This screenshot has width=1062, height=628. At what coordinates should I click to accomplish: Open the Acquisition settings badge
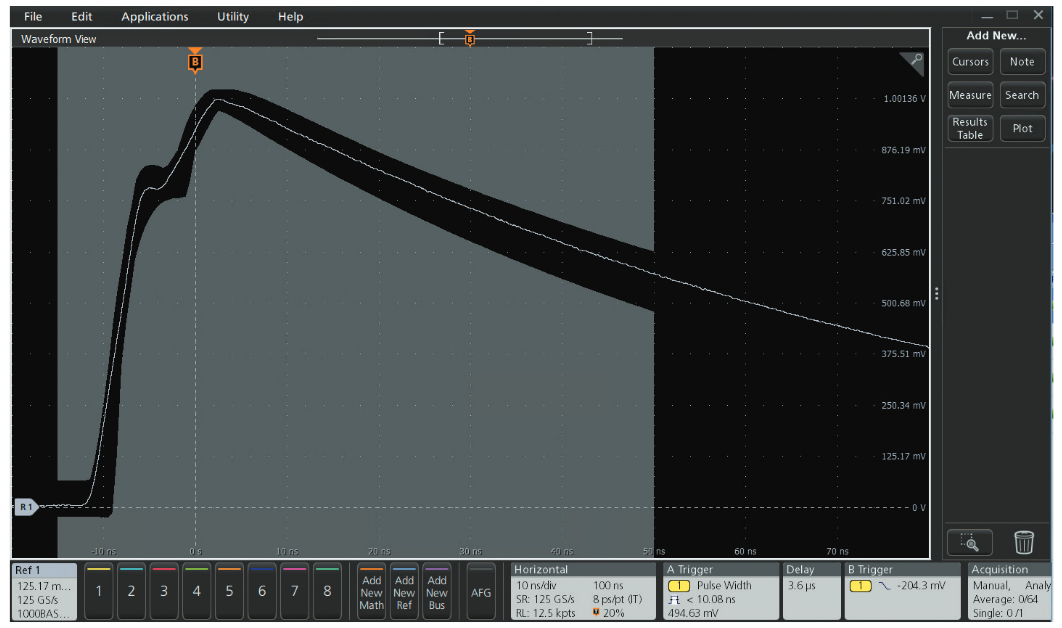click(x=1009, y=591)
